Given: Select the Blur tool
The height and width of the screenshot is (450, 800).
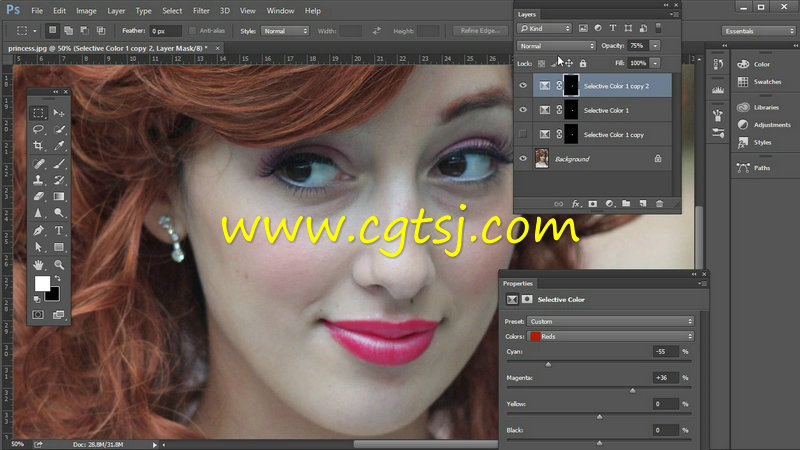Looking at the screenshot, I should 38,213.
